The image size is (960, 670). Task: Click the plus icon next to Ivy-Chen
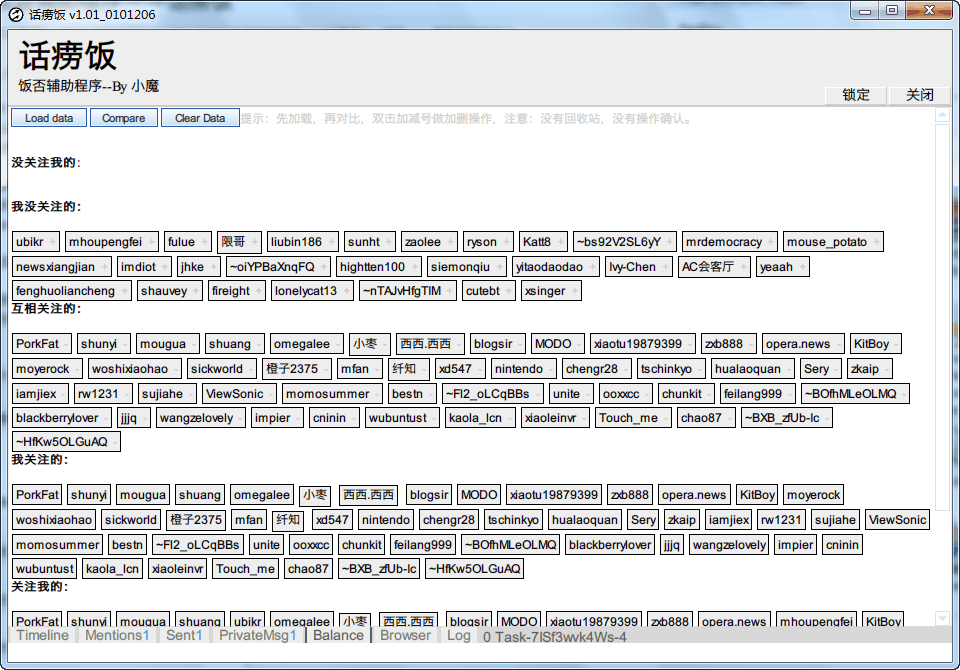click(665, 267)
